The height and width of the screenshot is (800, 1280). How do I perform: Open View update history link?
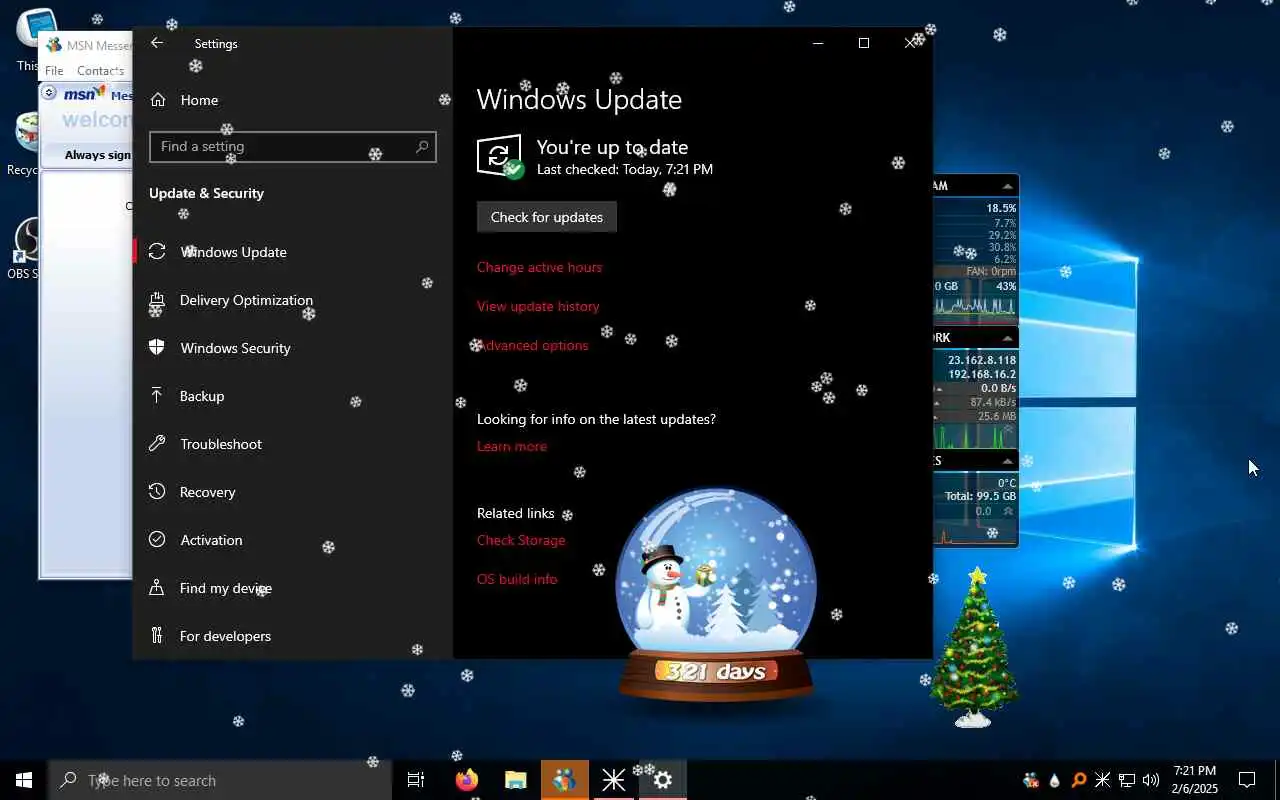tap(538, 306)
